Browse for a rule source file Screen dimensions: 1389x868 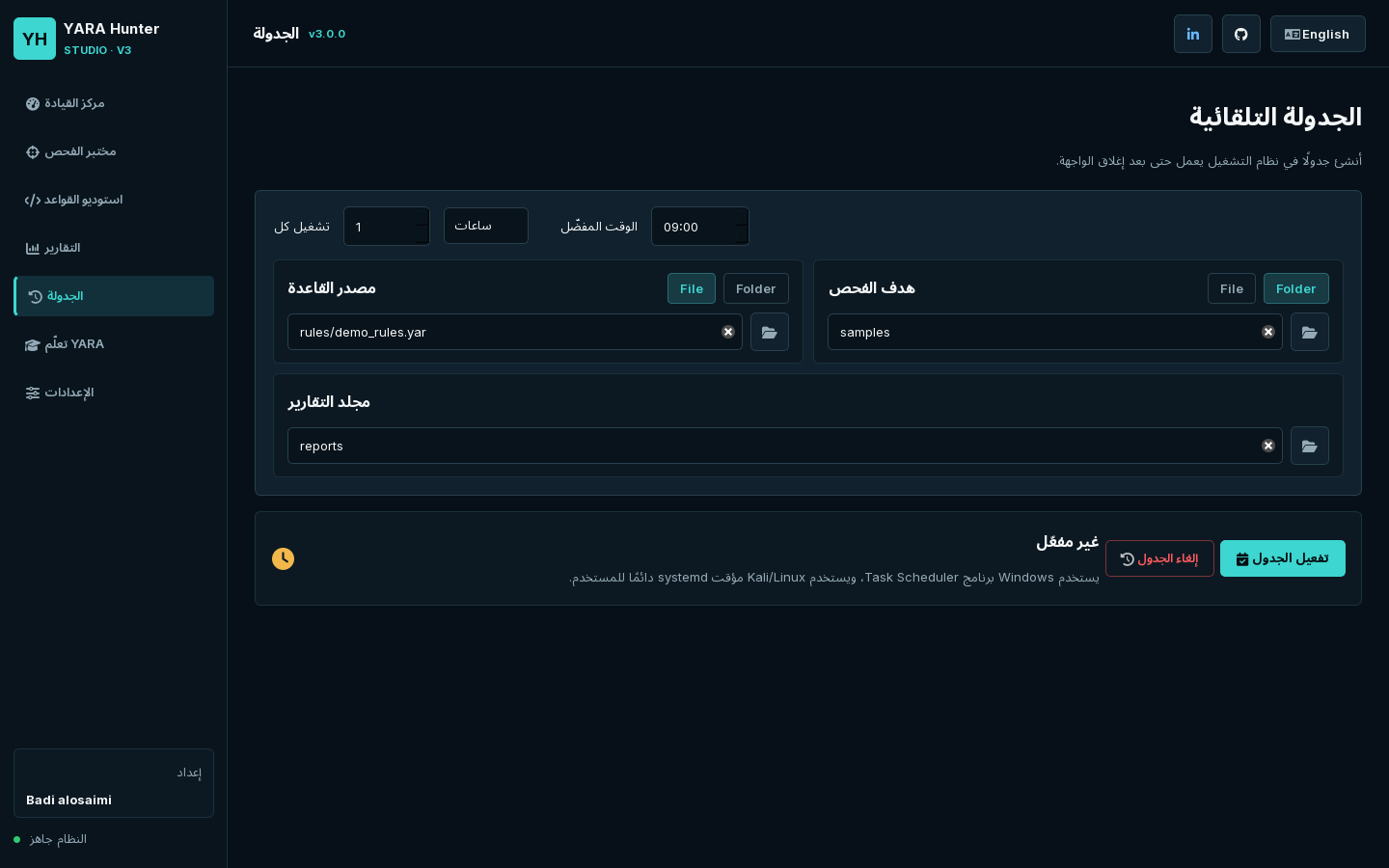click(770, 332)
